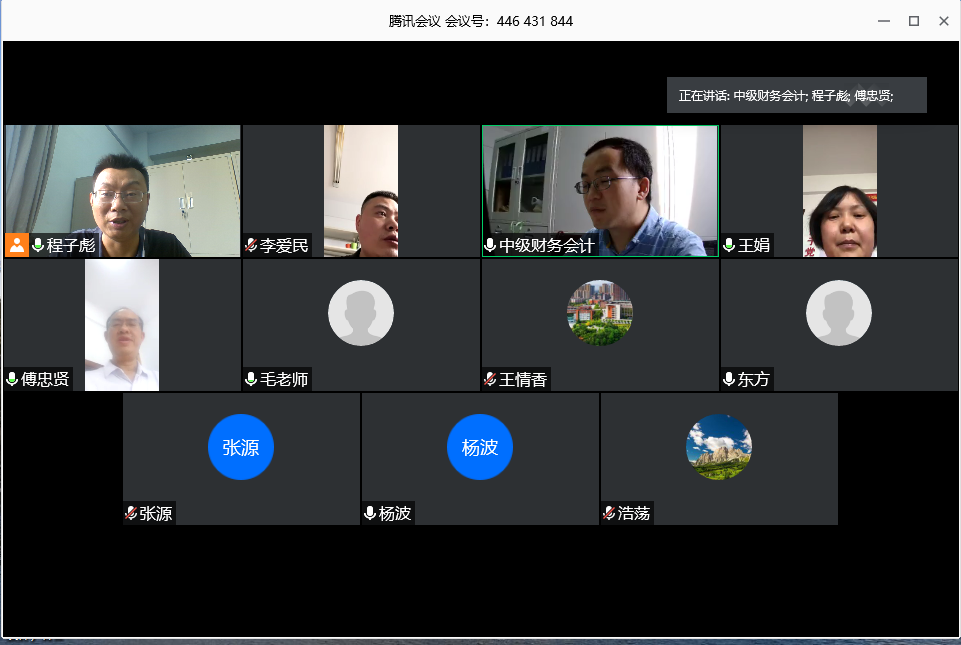Click the muted microphone icon for 张源
The width and height of the screenshot is (961, 645).
131,513
